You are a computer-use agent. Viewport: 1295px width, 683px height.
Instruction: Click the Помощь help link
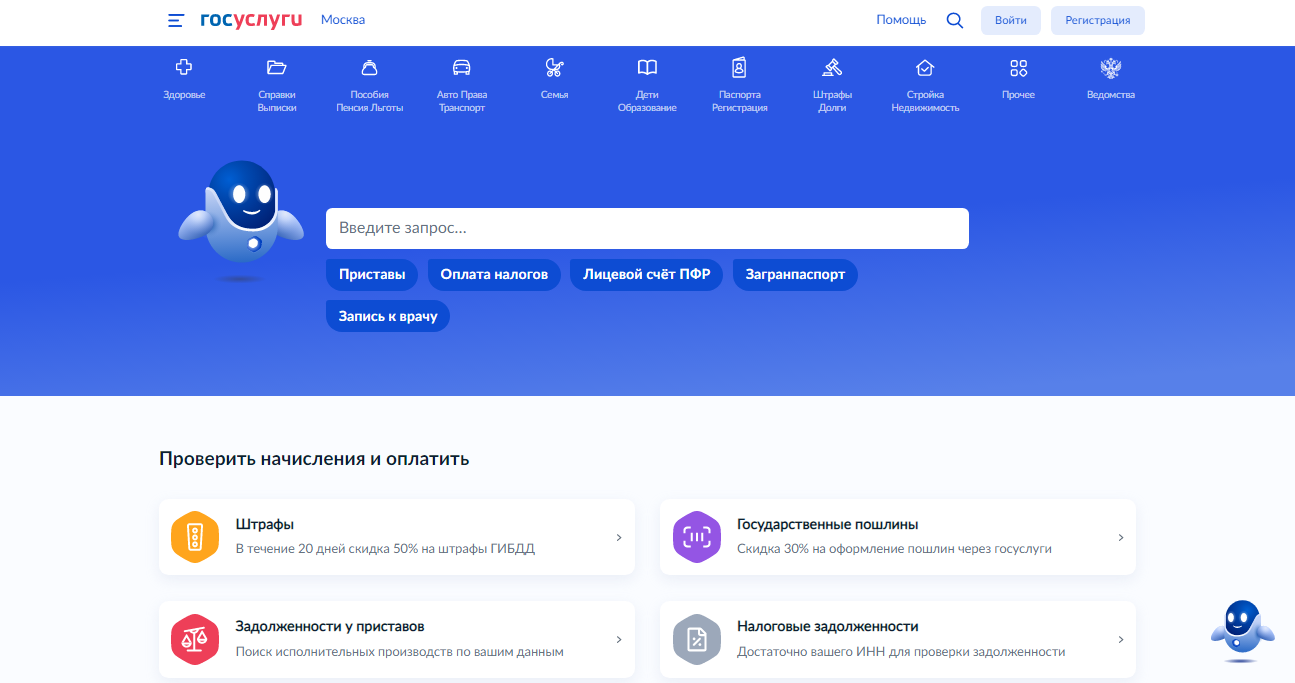(901, 20)
